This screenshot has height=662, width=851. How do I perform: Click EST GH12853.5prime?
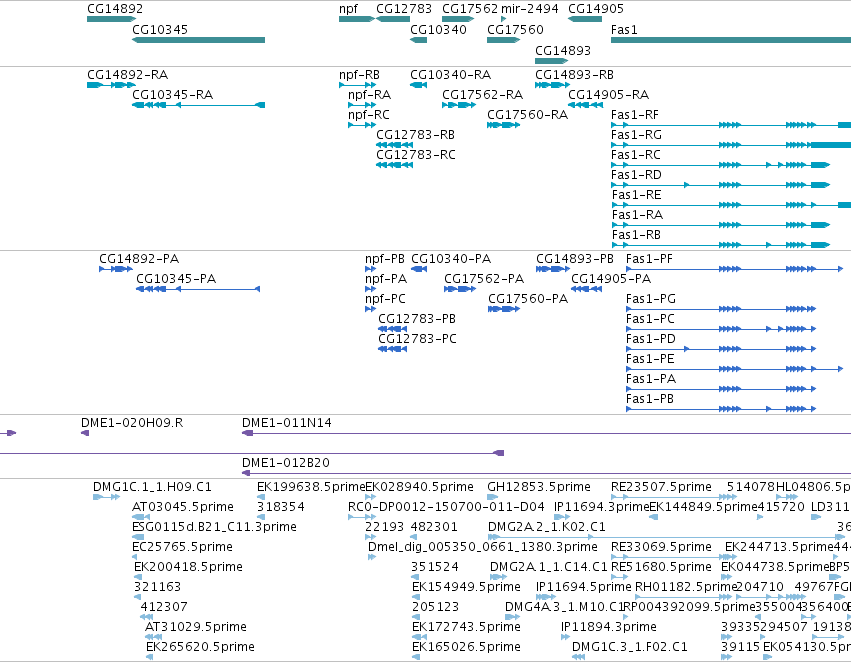539,487
